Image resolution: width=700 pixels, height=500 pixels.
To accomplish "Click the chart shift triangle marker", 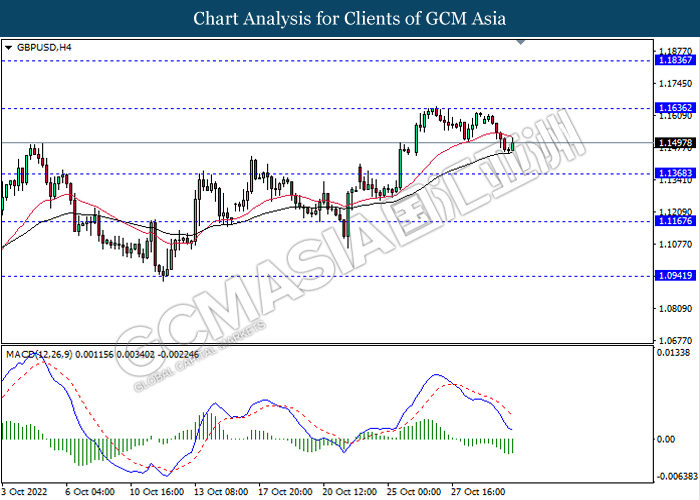I will point(521,42).
